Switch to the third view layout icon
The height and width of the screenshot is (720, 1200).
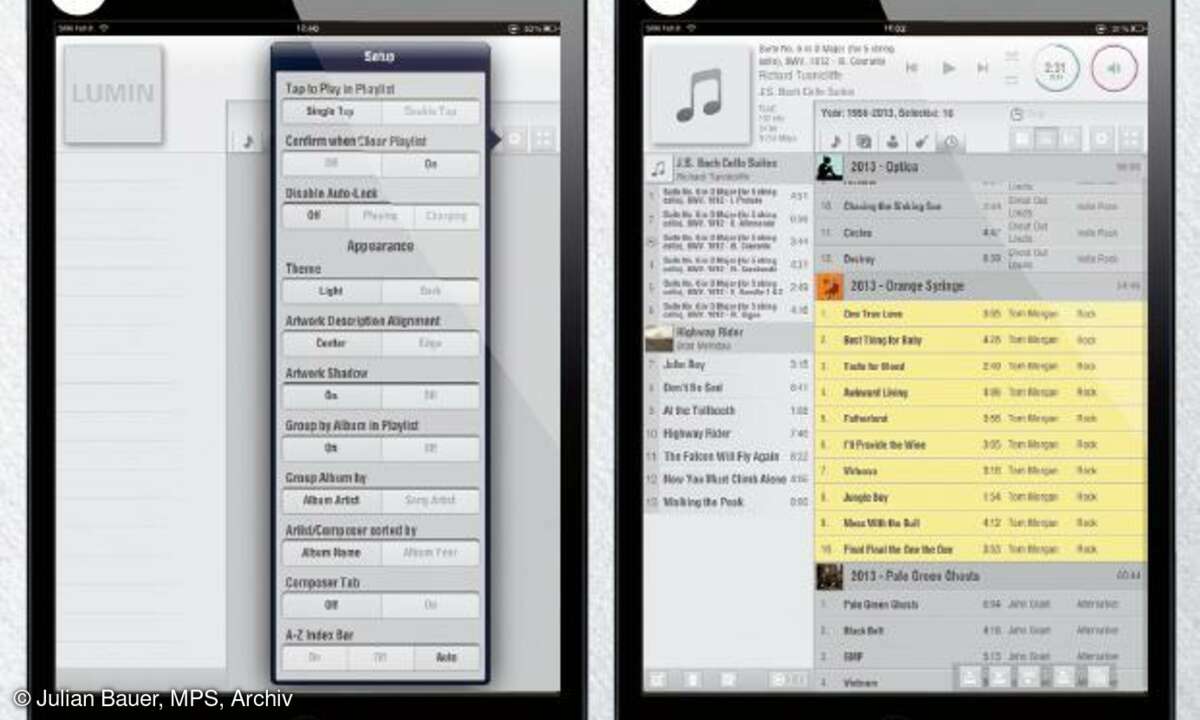click(1070, 139)
